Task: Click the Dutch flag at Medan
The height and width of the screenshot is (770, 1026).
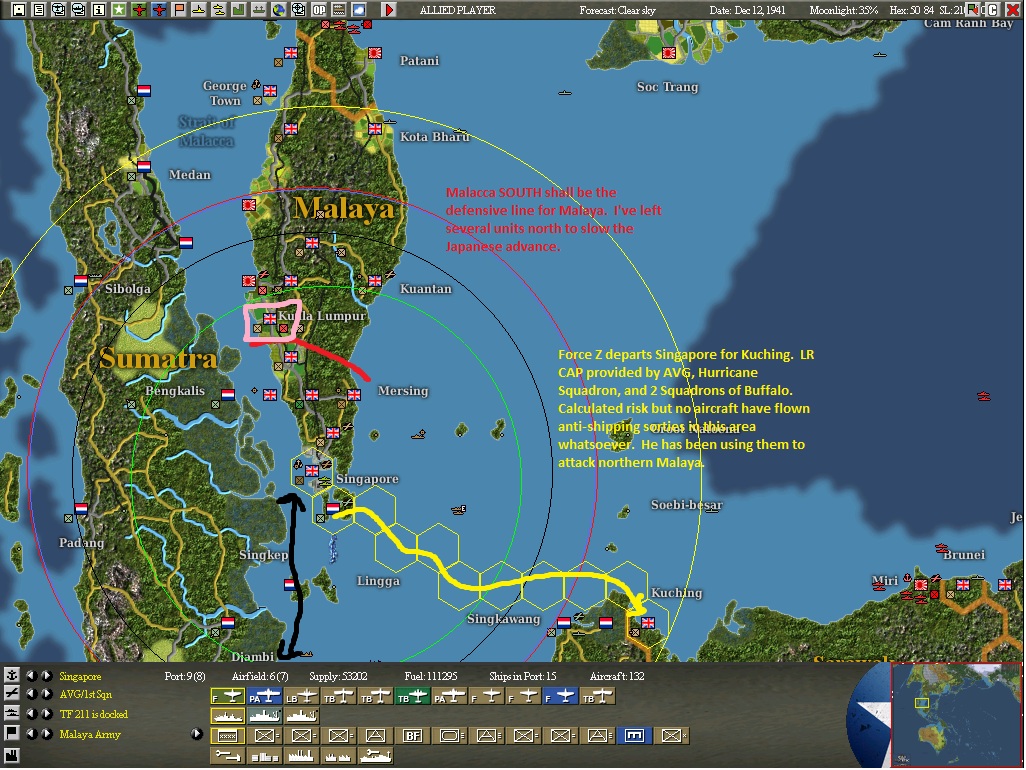Action: point(144,167)
